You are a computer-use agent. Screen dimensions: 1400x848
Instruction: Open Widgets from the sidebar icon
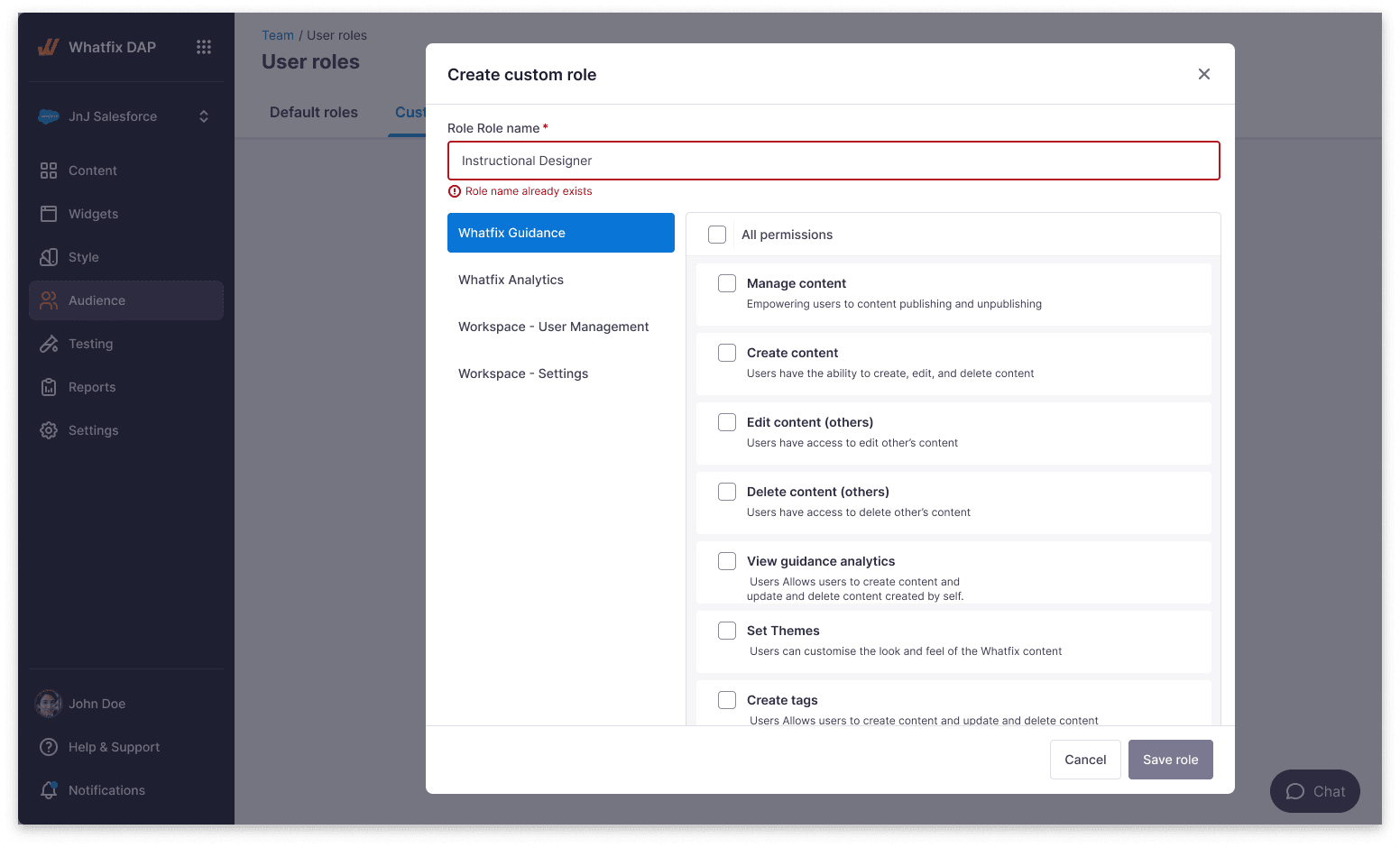49,214
